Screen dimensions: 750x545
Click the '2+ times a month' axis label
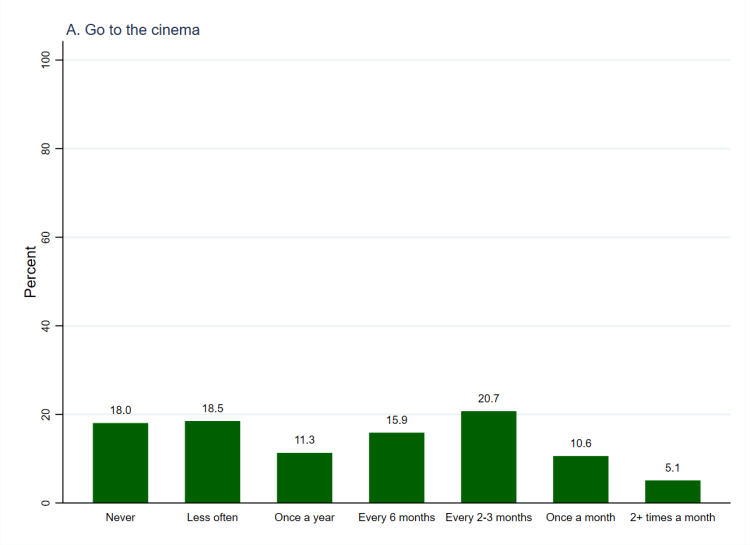(x=672, y=518)
